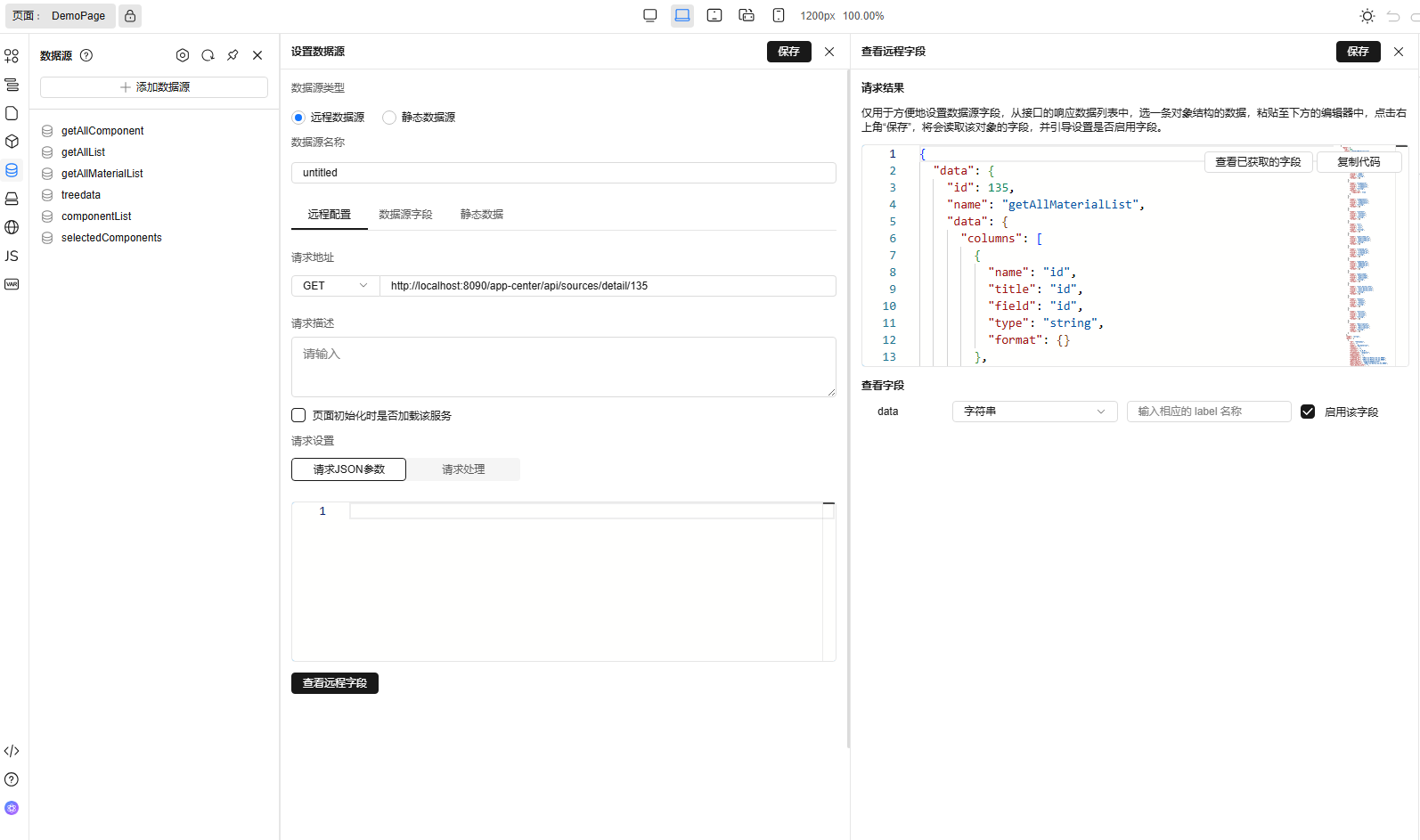Click the 100.00% zoom value
The height and width of the screenshot is (840, 1420).
coord(863,16)
